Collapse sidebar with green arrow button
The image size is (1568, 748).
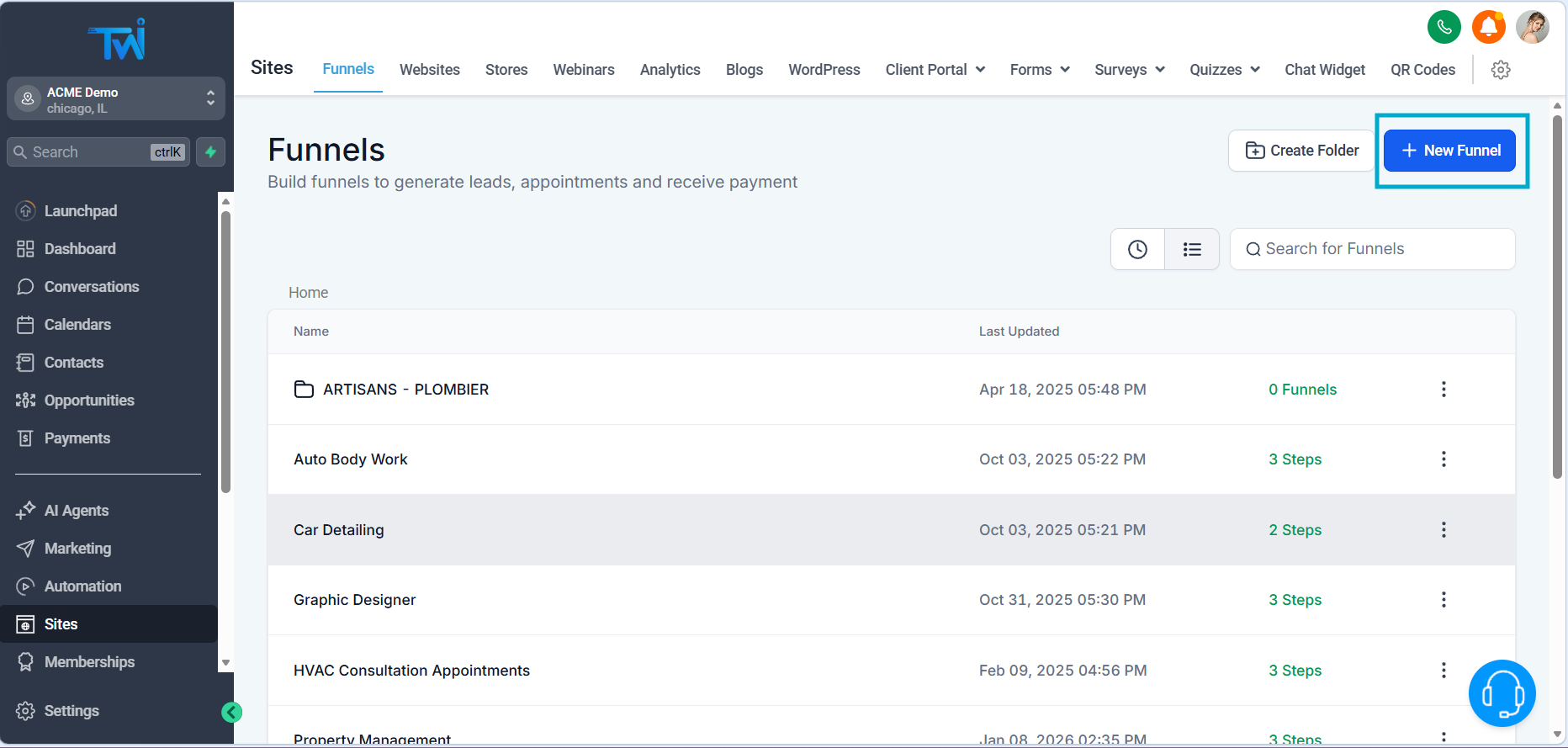tap(231, 713)
